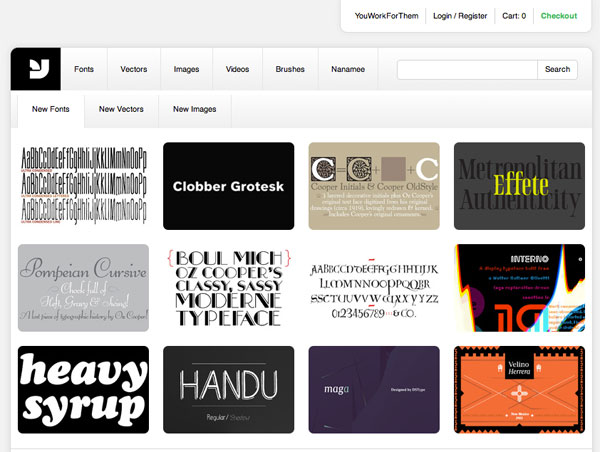The width and height of the screenshot is (600, 452).
Task: Open the Brushes menu
Action: tap(290, 69)
